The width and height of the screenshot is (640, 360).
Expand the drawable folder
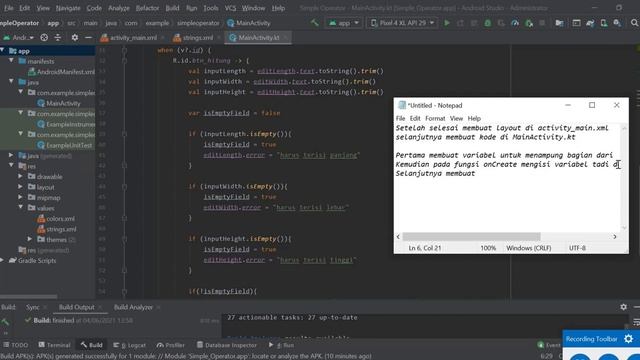point(20,176)
